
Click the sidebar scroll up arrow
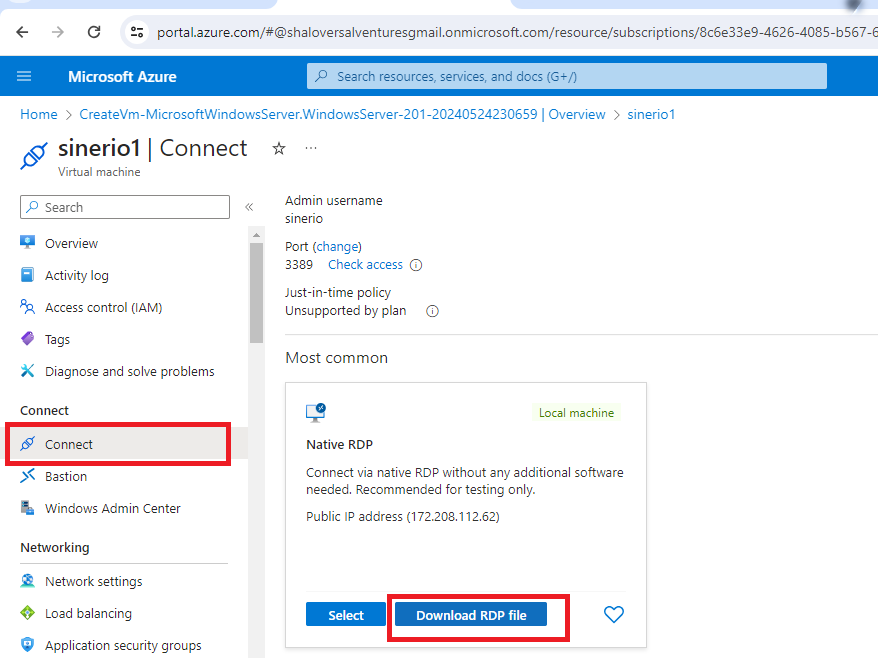256,235
